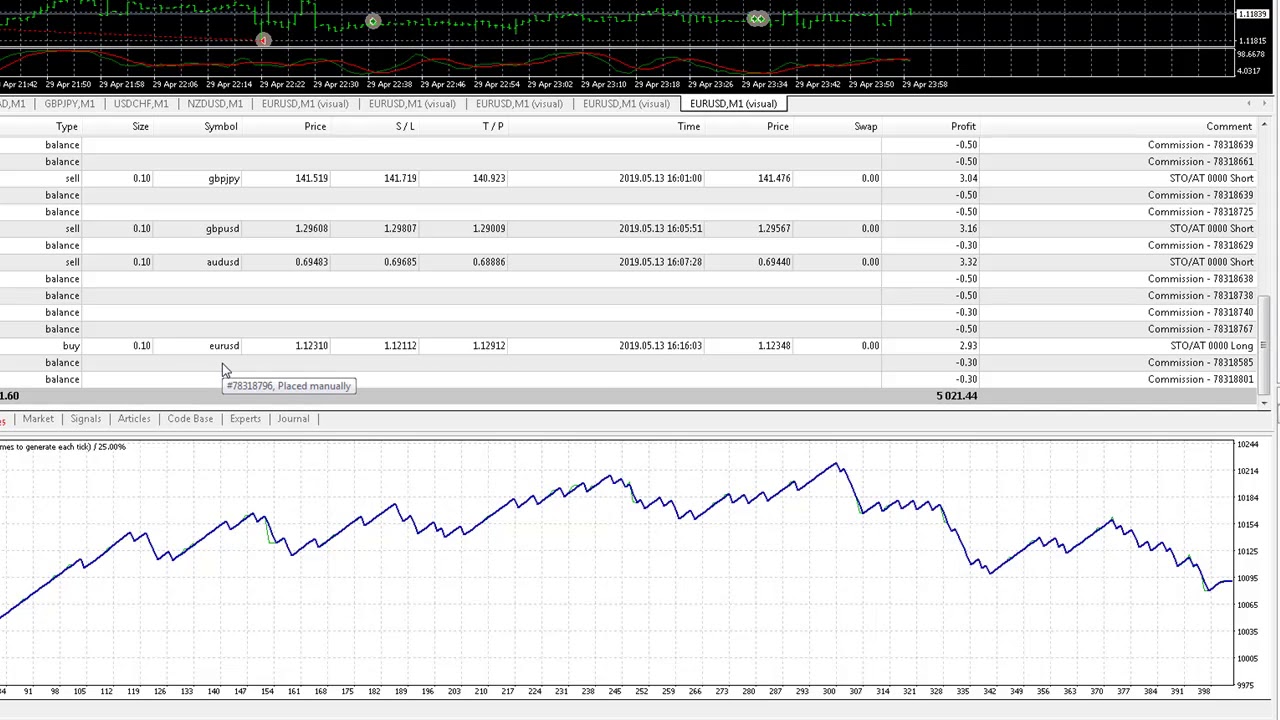Select comment Commission - 78318740
The image size is (1280, 720).
(1200, 313)
